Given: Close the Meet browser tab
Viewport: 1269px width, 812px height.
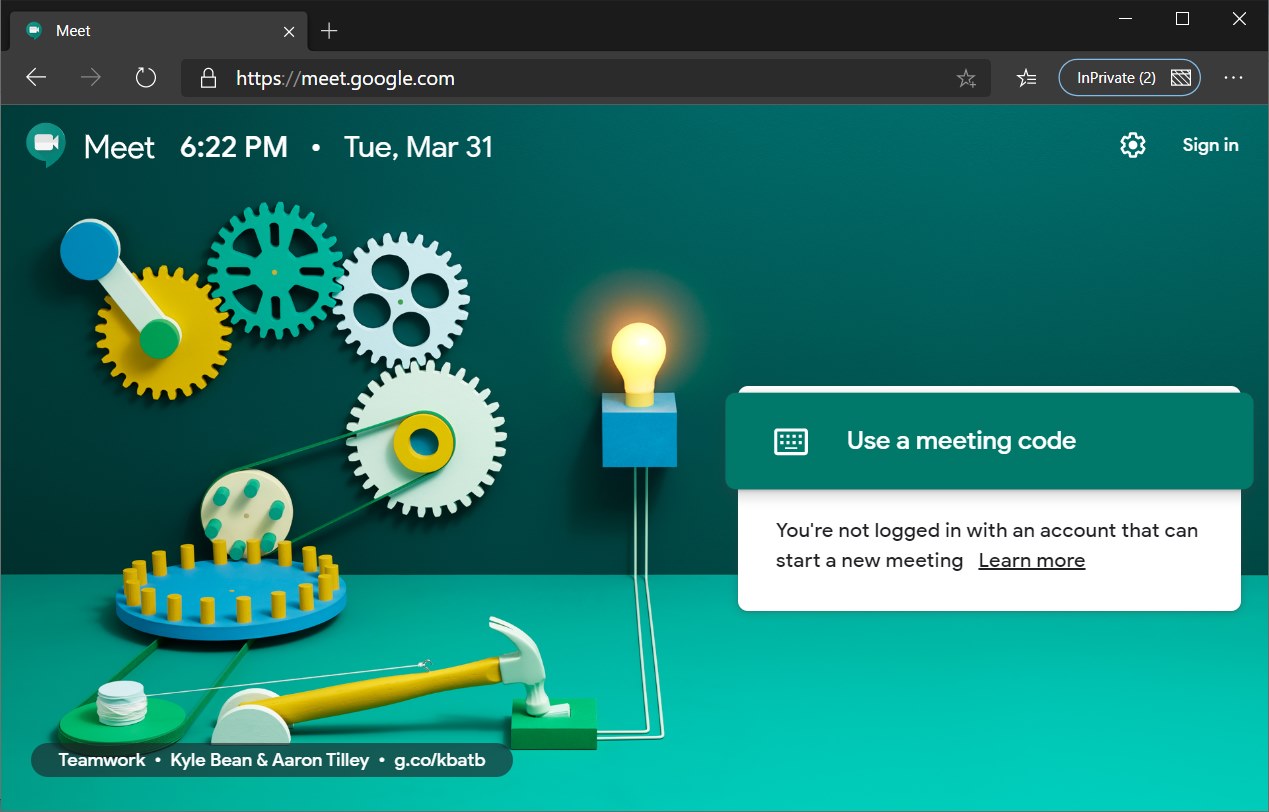Looking at the screenshot, I should tap(289, 31).
